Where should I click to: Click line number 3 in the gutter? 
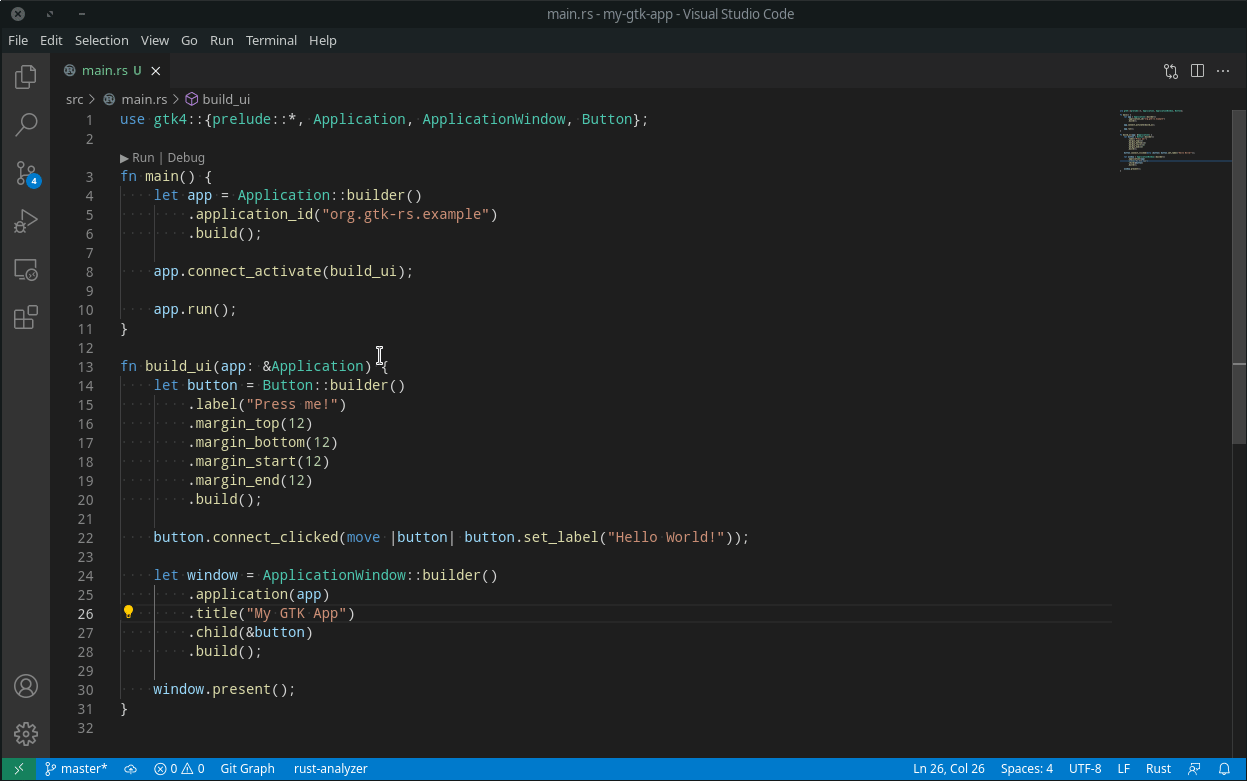(89, 177)
